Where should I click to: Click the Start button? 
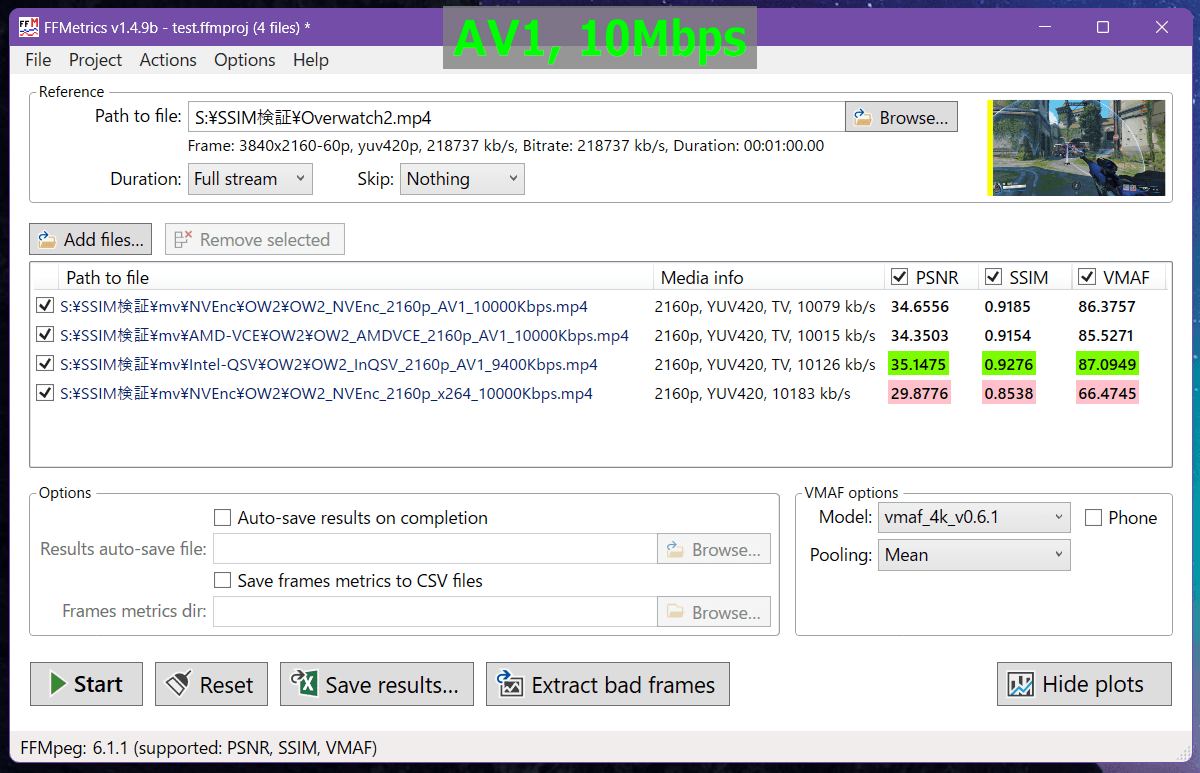pyautogui.click(x=86, y=684)
